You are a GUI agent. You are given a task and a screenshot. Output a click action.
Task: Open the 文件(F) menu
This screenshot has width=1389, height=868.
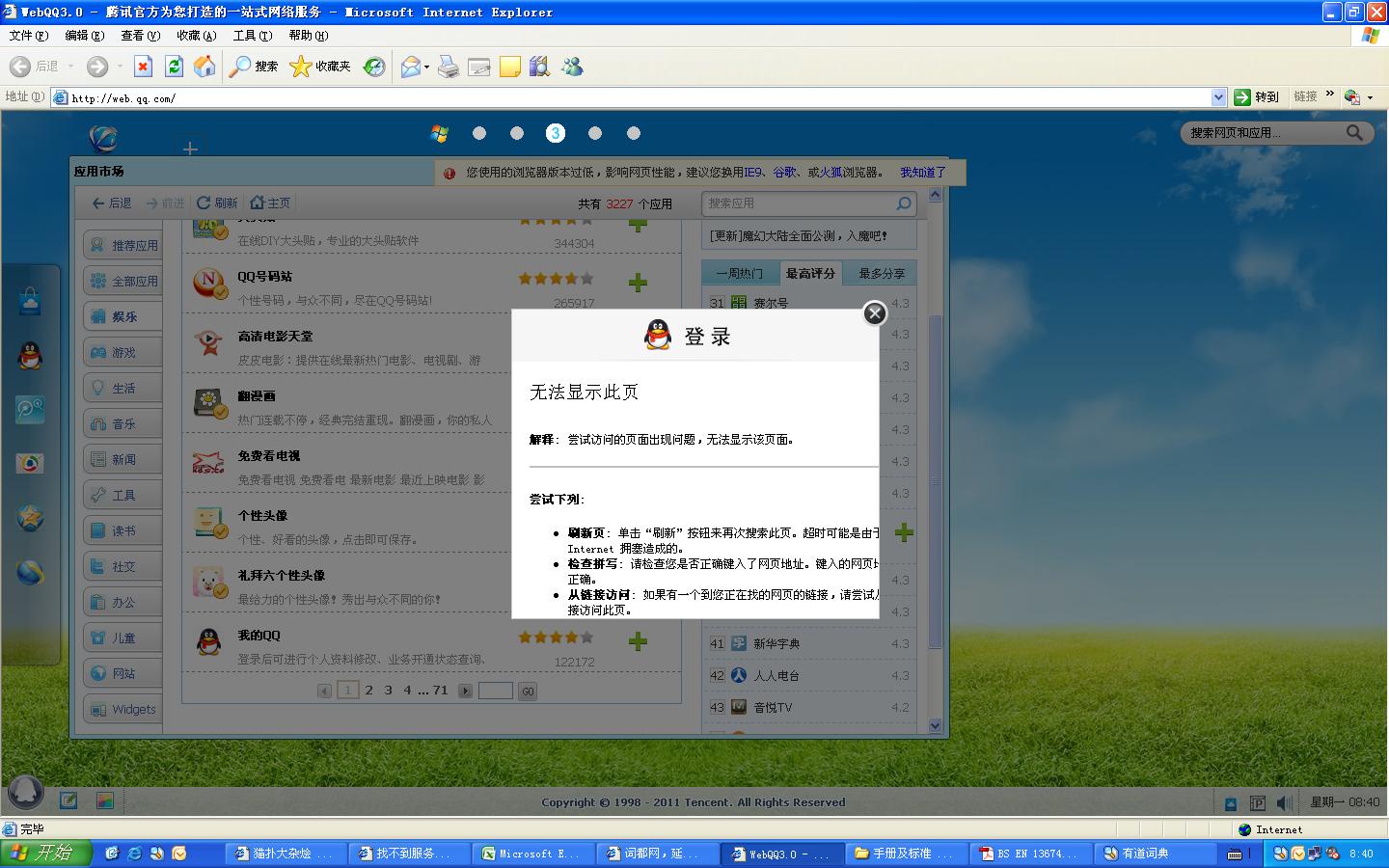(x=29, y=36)
